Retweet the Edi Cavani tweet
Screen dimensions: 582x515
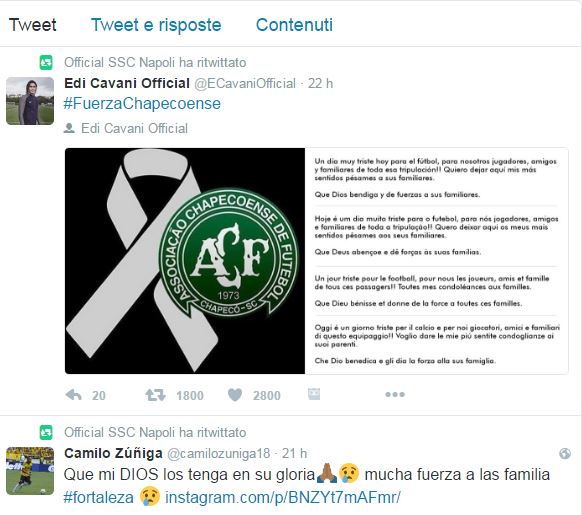pyautogui.click(x=155, y=395)
